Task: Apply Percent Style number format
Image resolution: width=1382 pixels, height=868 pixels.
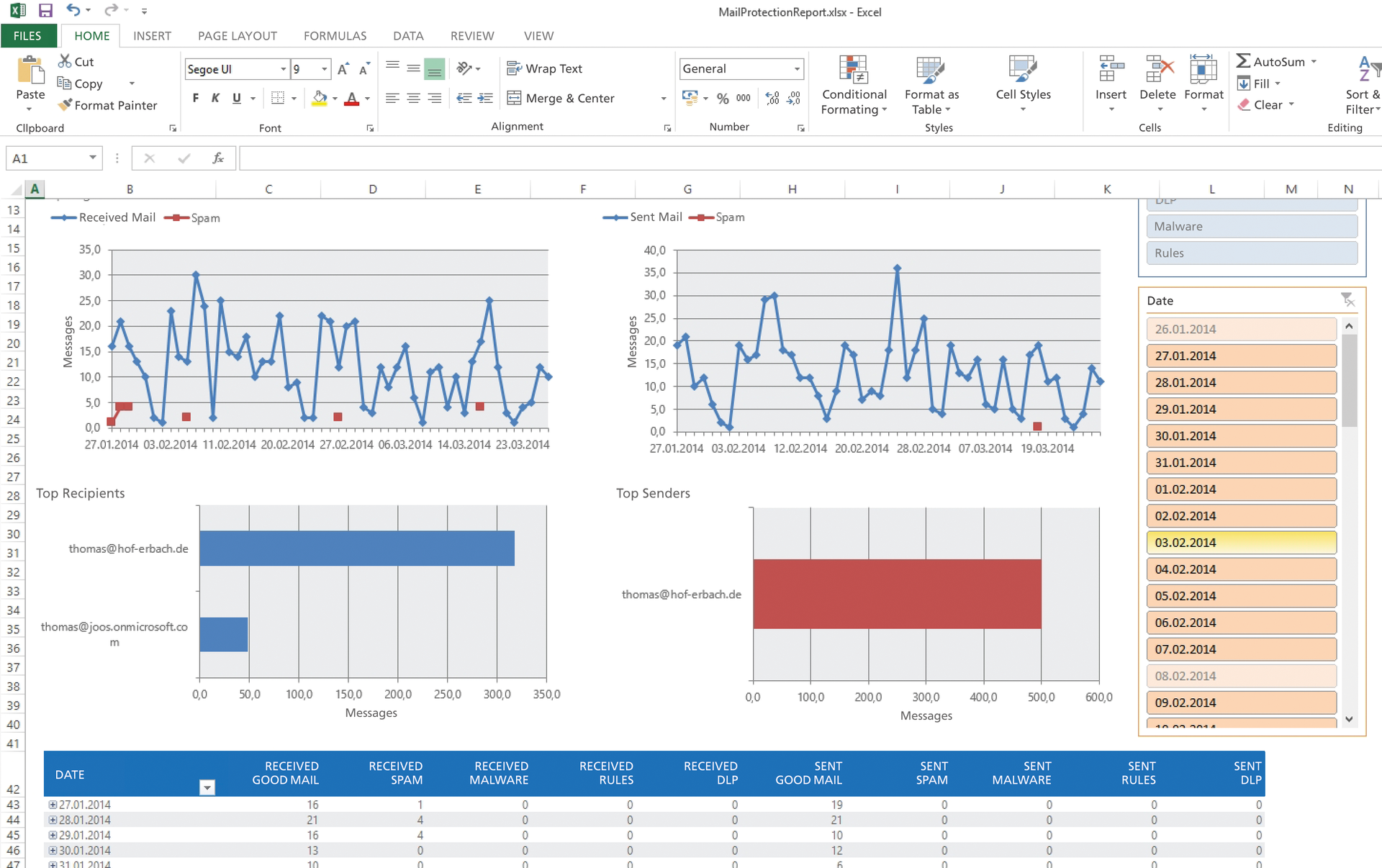Action: pos(723,98)
